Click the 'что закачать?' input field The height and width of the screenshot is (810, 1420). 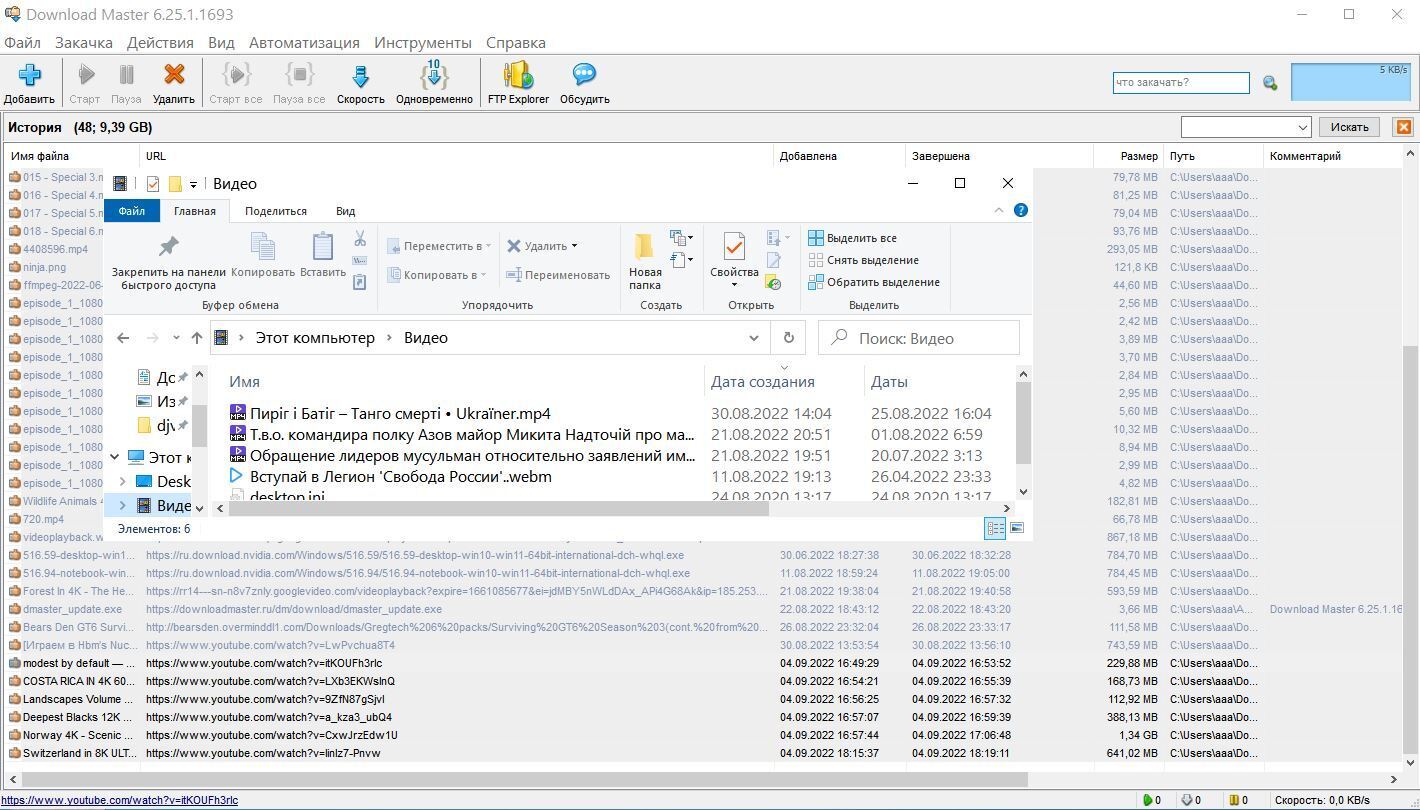click(x=1180, y=83)
